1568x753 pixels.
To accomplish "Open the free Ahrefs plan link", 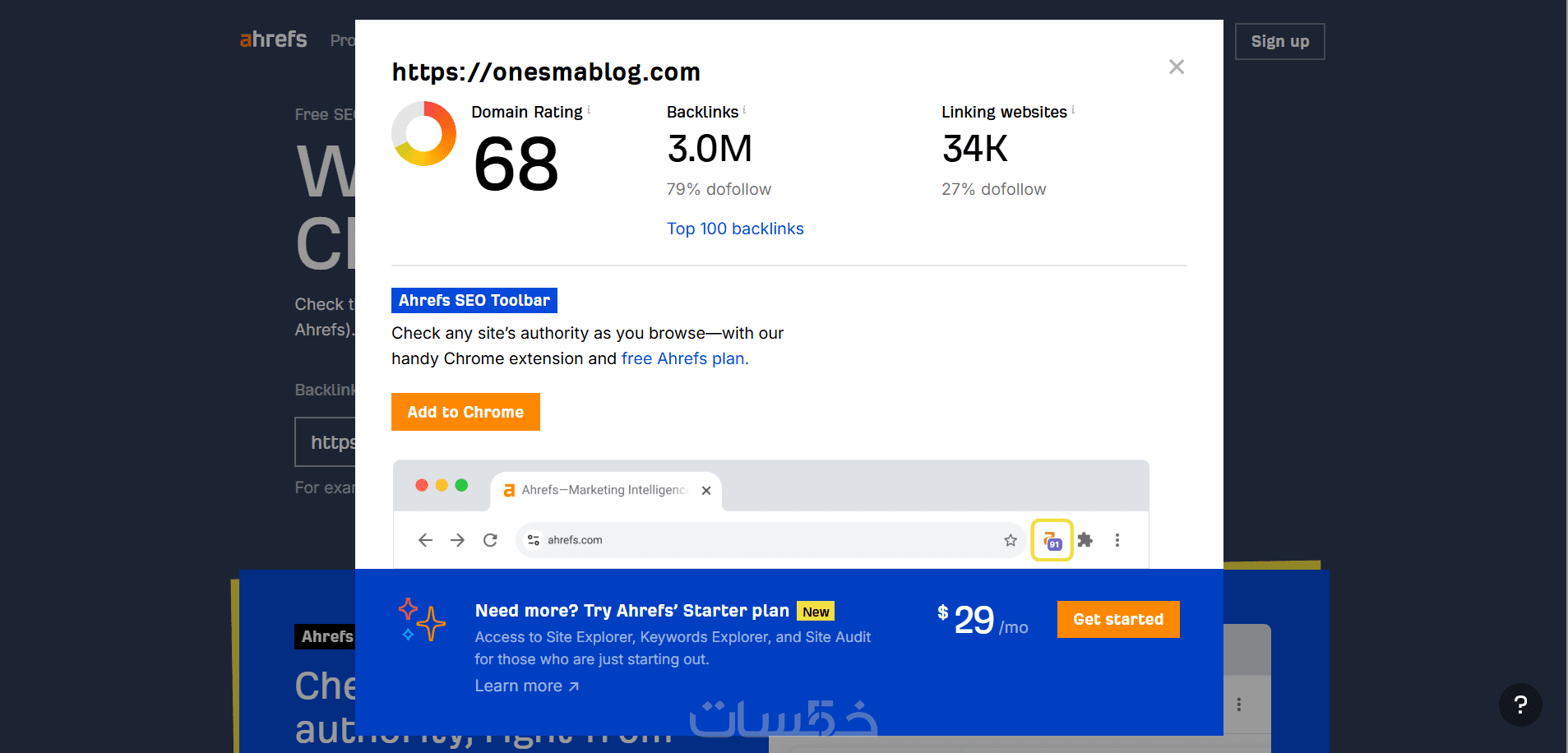I will pyautogui.click(x=684, y=358).
